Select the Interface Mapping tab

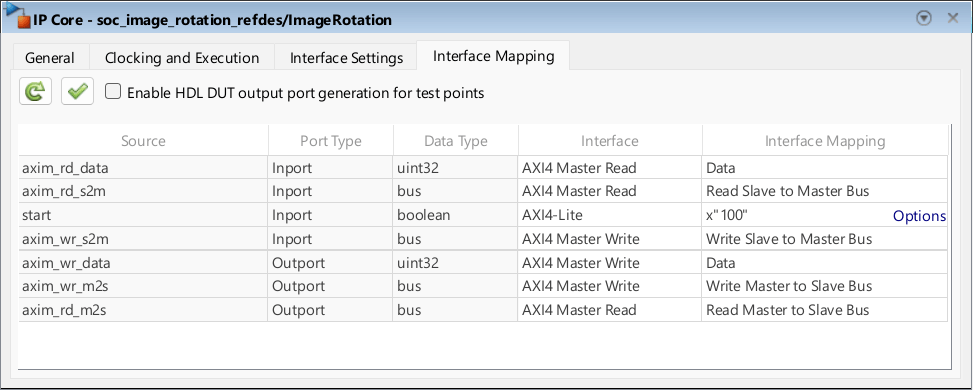[493, 56]
